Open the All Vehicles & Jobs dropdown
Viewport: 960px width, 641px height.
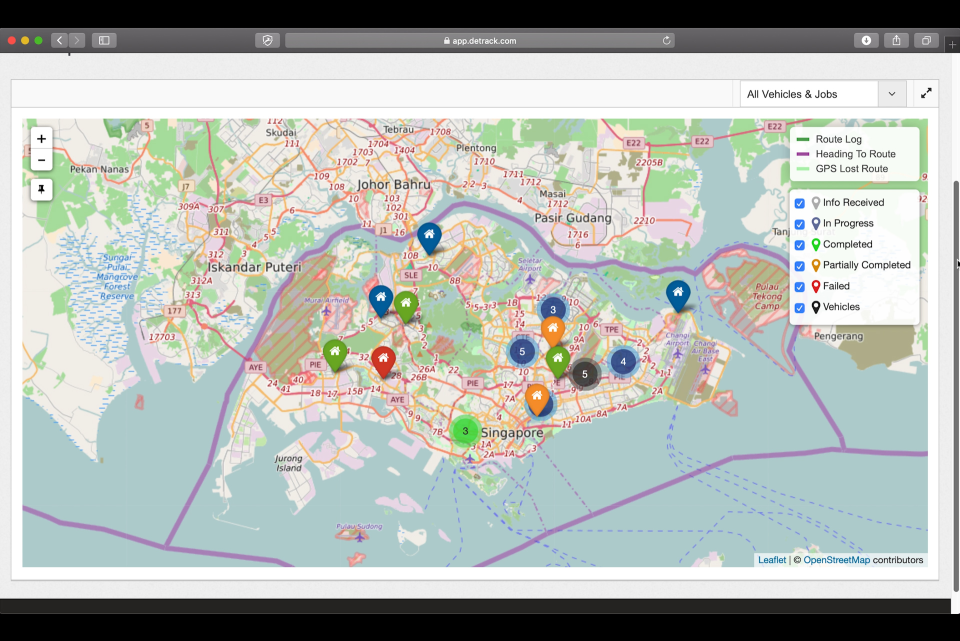tap(822, 94)
